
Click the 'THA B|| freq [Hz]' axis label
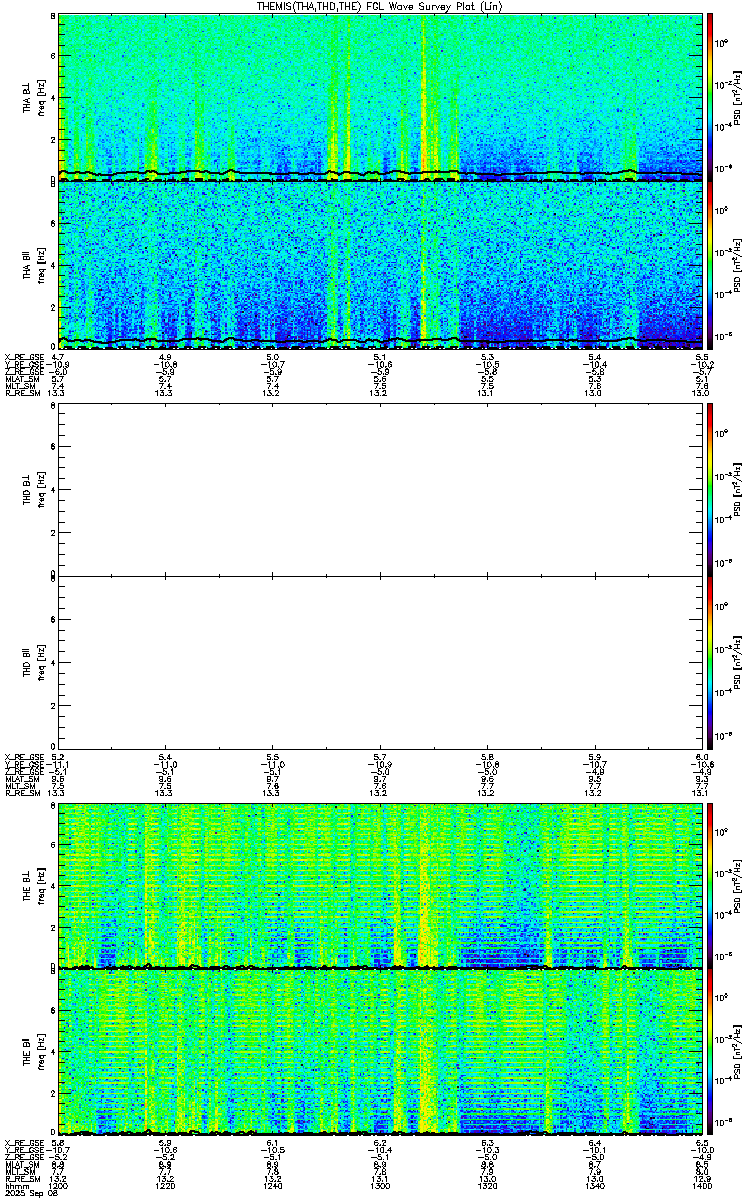[35, 265]
